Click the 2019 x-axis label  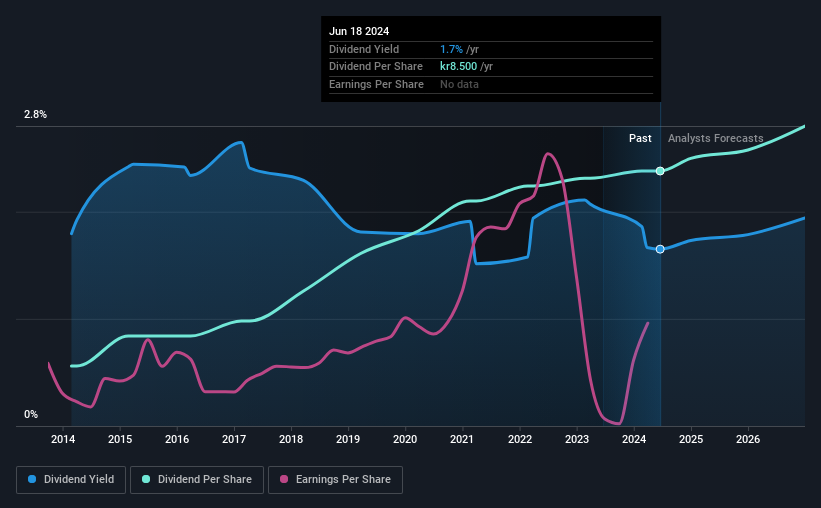point(348,439)
